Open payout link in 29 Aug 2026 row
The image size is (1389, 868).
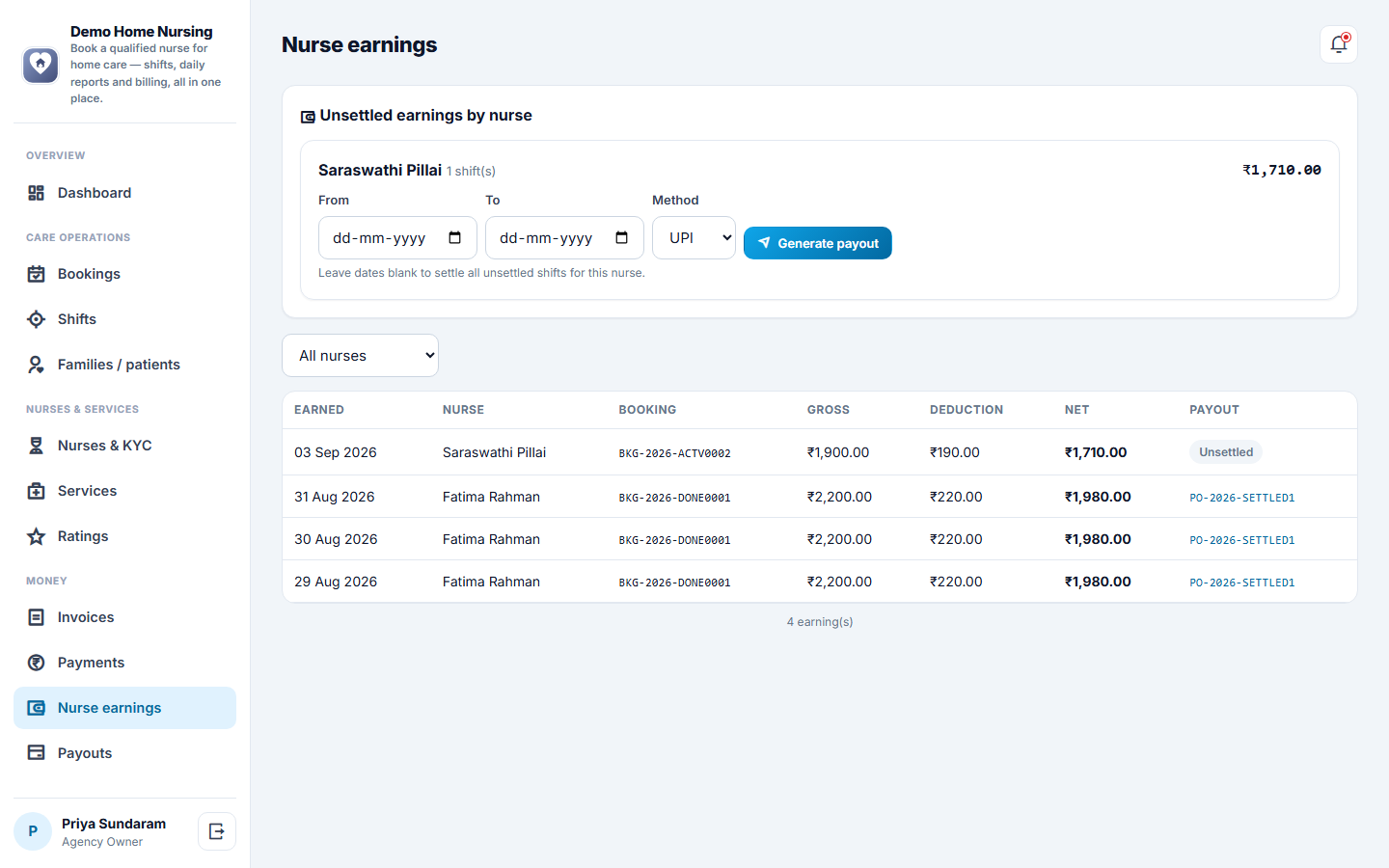(1241, 583)
